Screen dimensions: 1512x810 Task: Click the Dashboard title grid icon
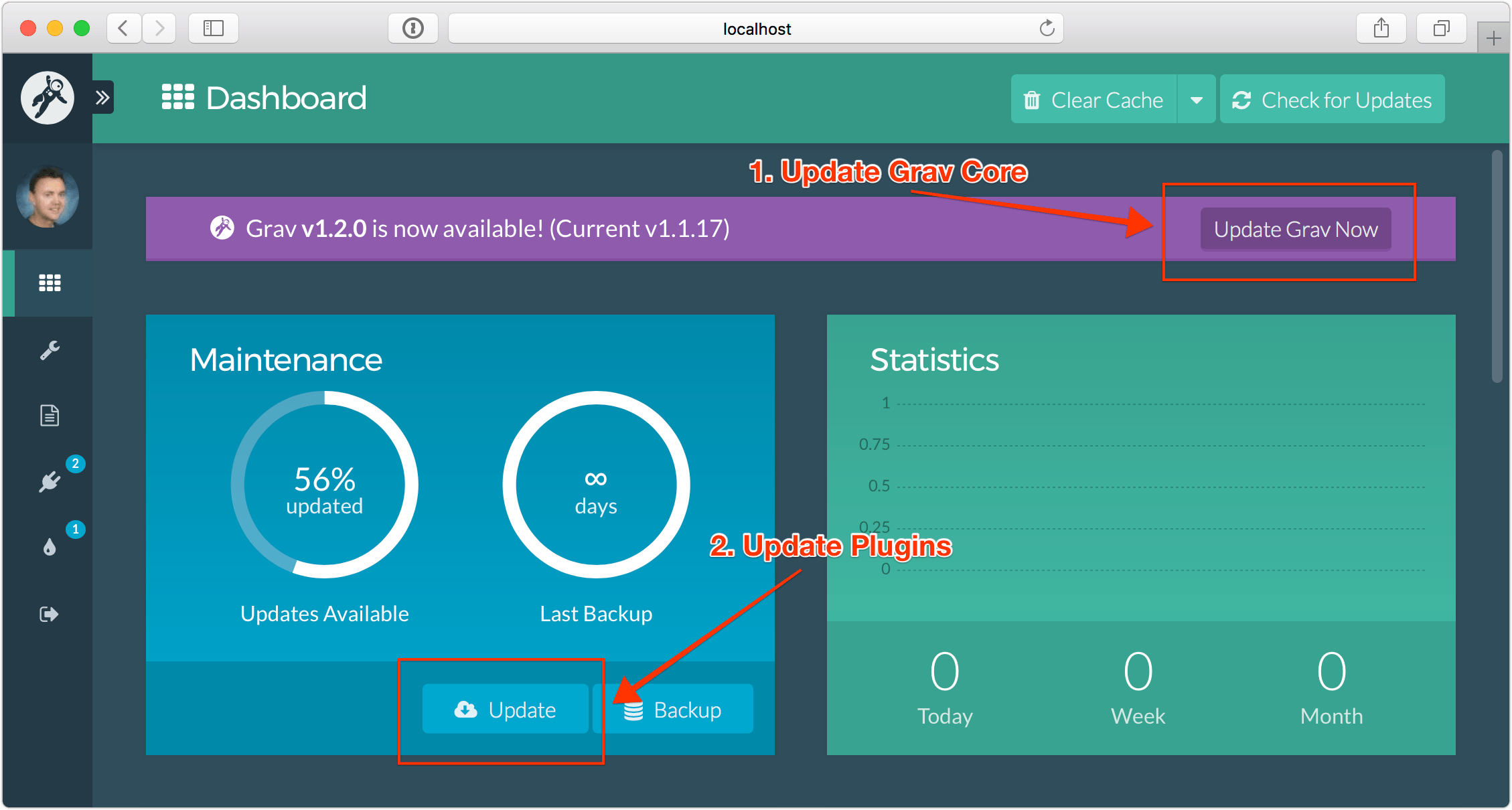click(178, 97)
